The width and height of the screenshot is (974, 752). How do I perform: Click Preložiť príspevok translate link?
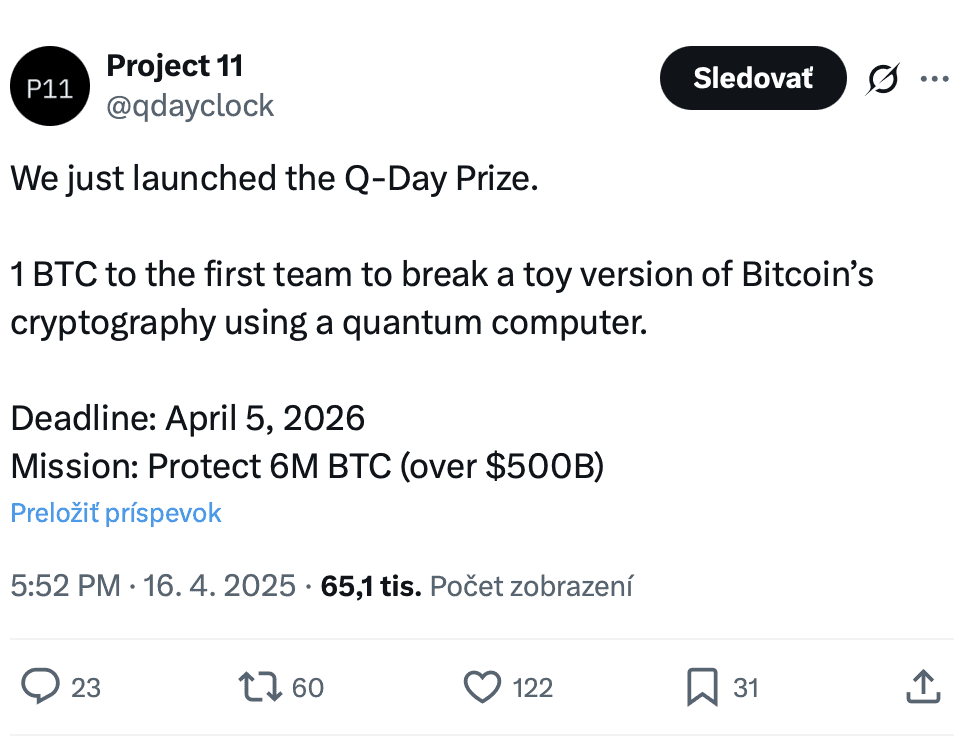116,513
